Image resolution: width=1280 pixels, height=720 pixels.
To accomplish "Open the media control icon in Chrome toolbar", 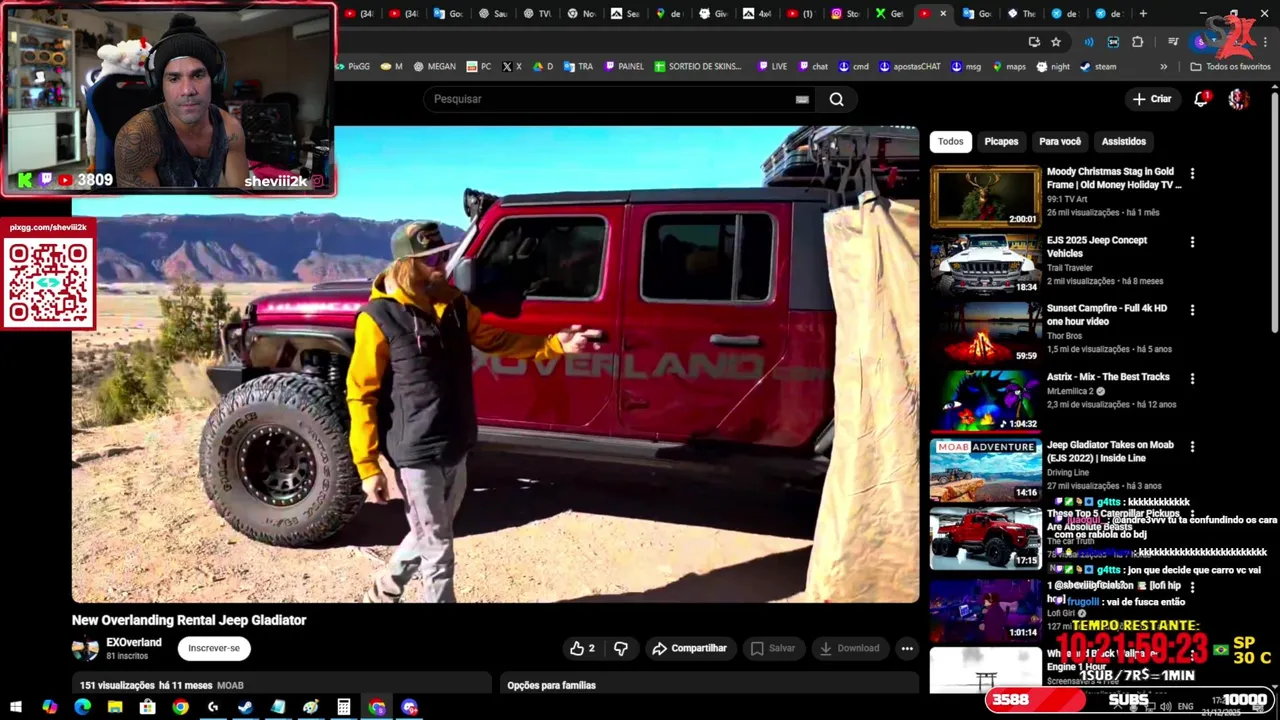I will [x=1173, y=41].
